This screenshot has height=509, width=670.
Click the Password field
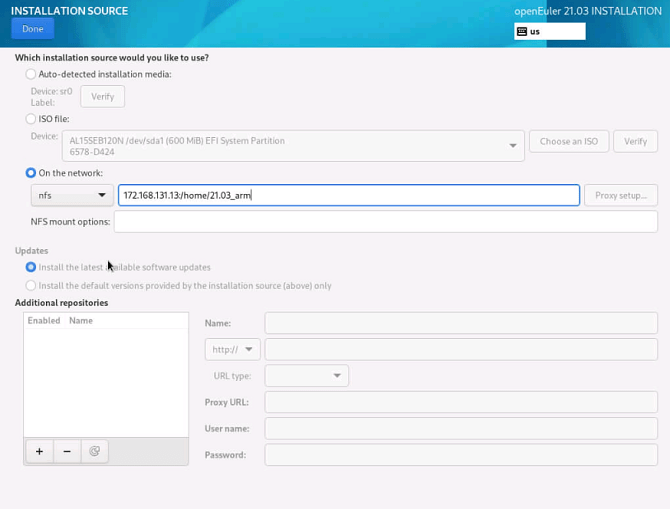[461, 455]
